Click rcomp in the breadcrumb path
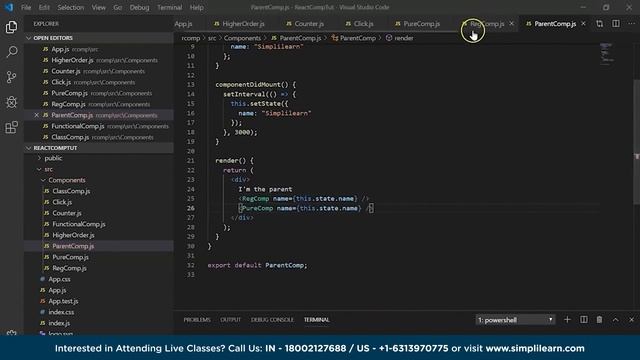The image size is (640, 360). [x=191, y=38]
